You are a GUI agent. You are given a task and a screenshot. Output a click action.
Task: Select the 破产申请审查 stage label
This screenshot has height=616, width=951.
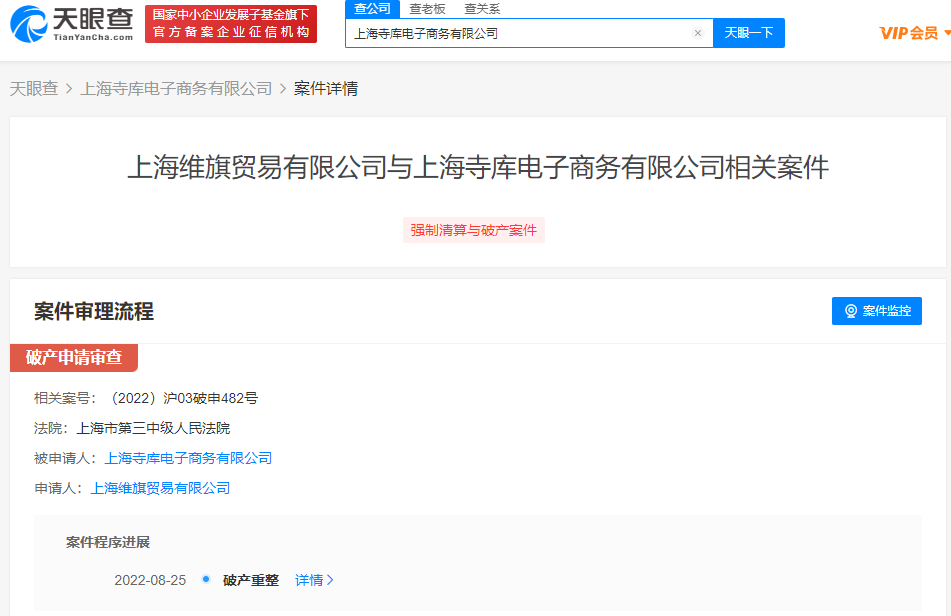click(74, 358)
